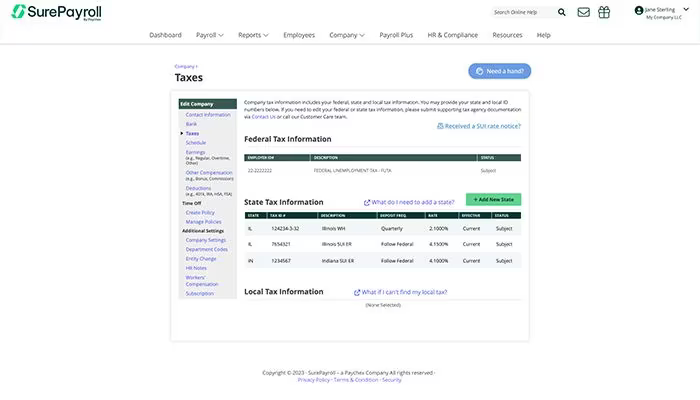Select the Illinois SUI ER description
700x400 pixels.
click(x=337, y=244)
